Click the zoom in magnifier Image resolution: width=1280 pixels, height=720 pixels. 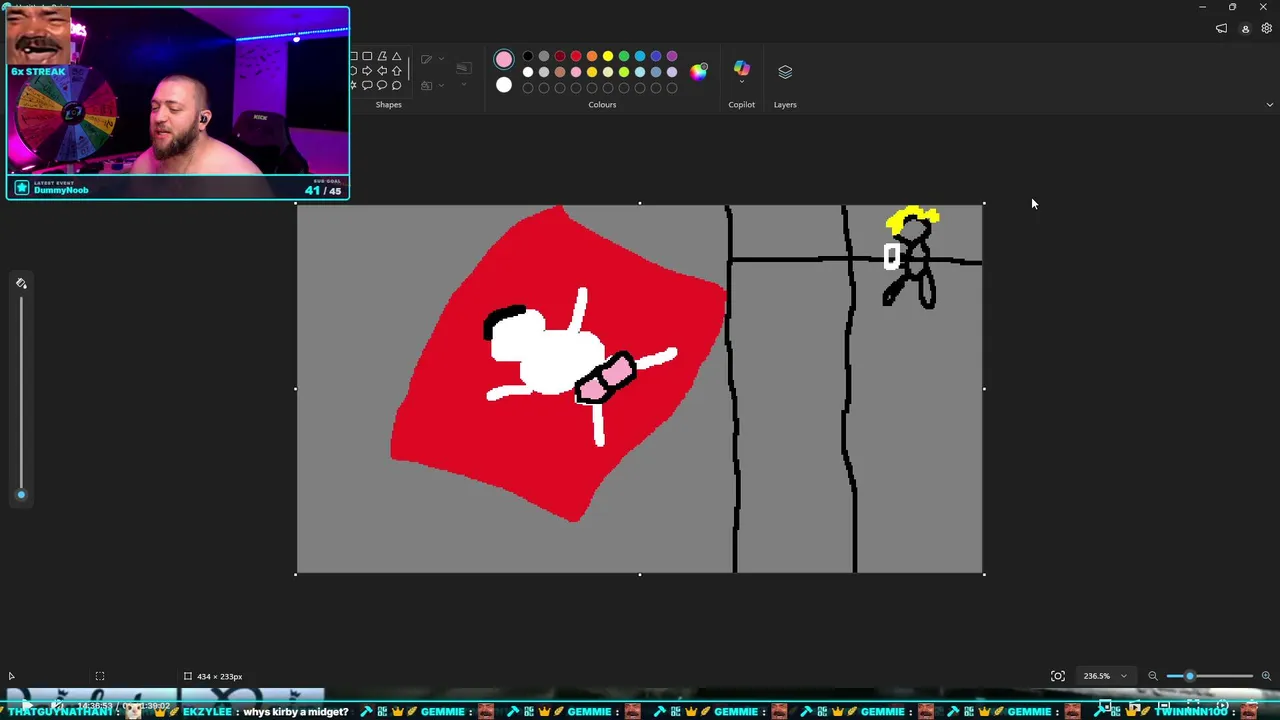(1266, 676)
